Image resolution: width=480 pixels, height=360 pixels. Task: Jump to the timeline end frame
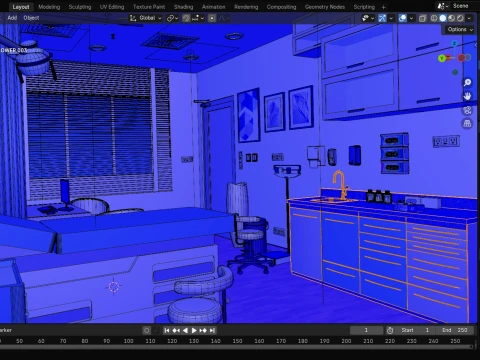point(212,330)
